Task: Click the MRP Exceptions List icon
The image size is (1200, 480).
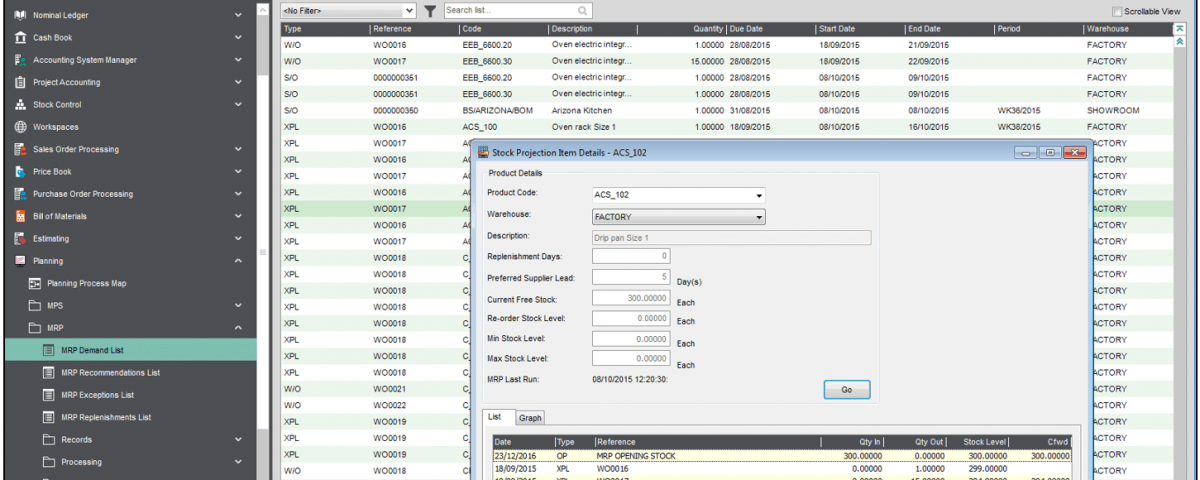Action: tap(49, 395)
